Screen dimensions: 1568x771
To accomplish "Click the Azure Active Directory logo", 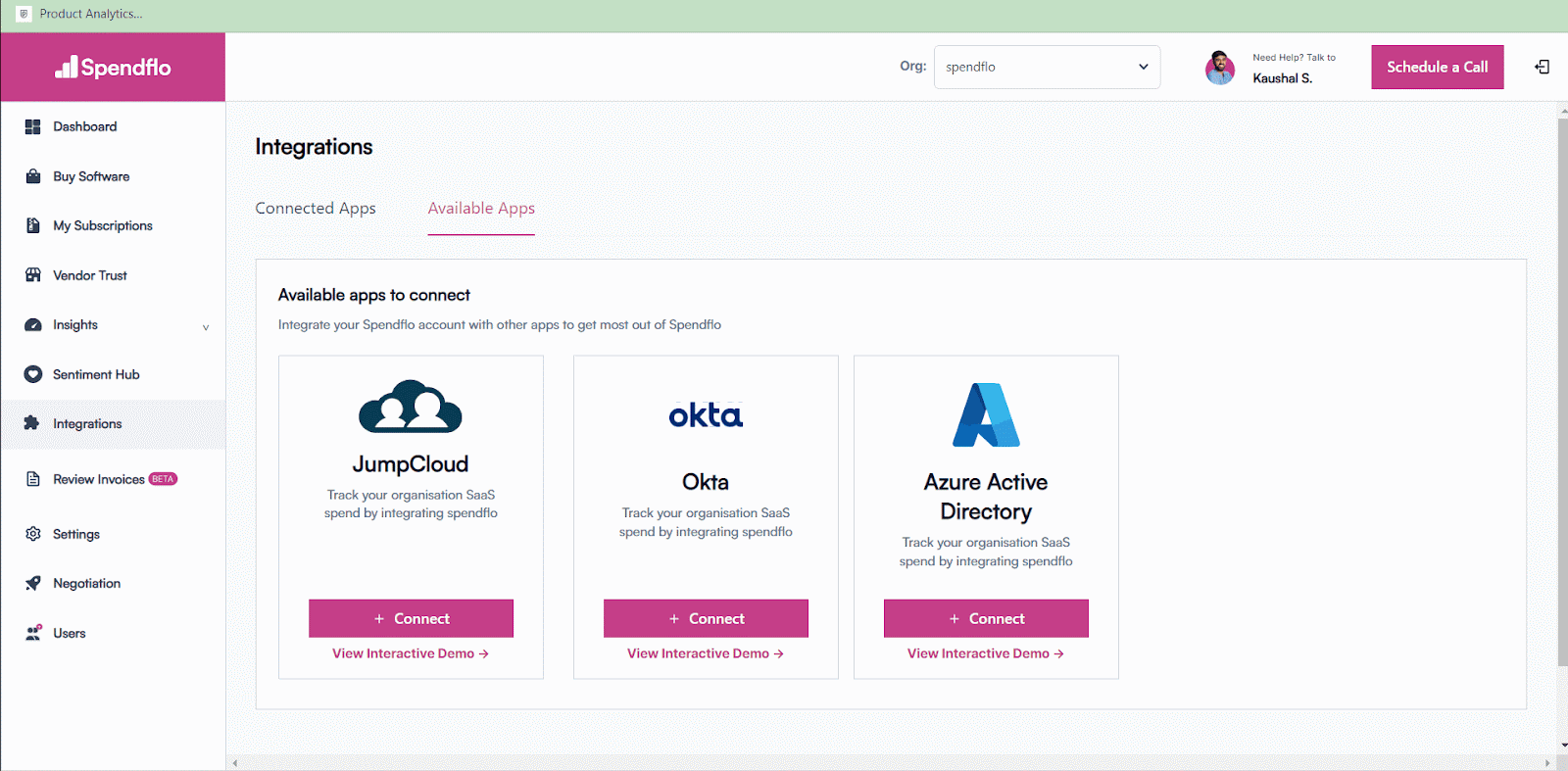I will click(x=986, y=415).
